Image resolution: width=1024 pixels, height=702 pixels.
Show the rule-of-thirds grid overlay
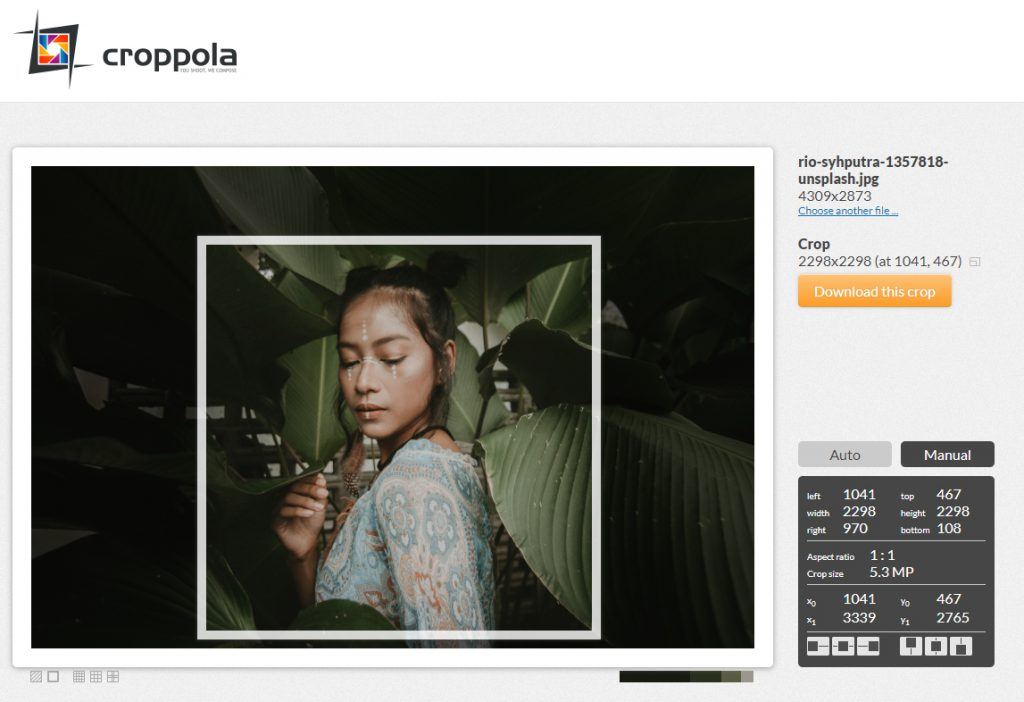[x=96, y=677]
